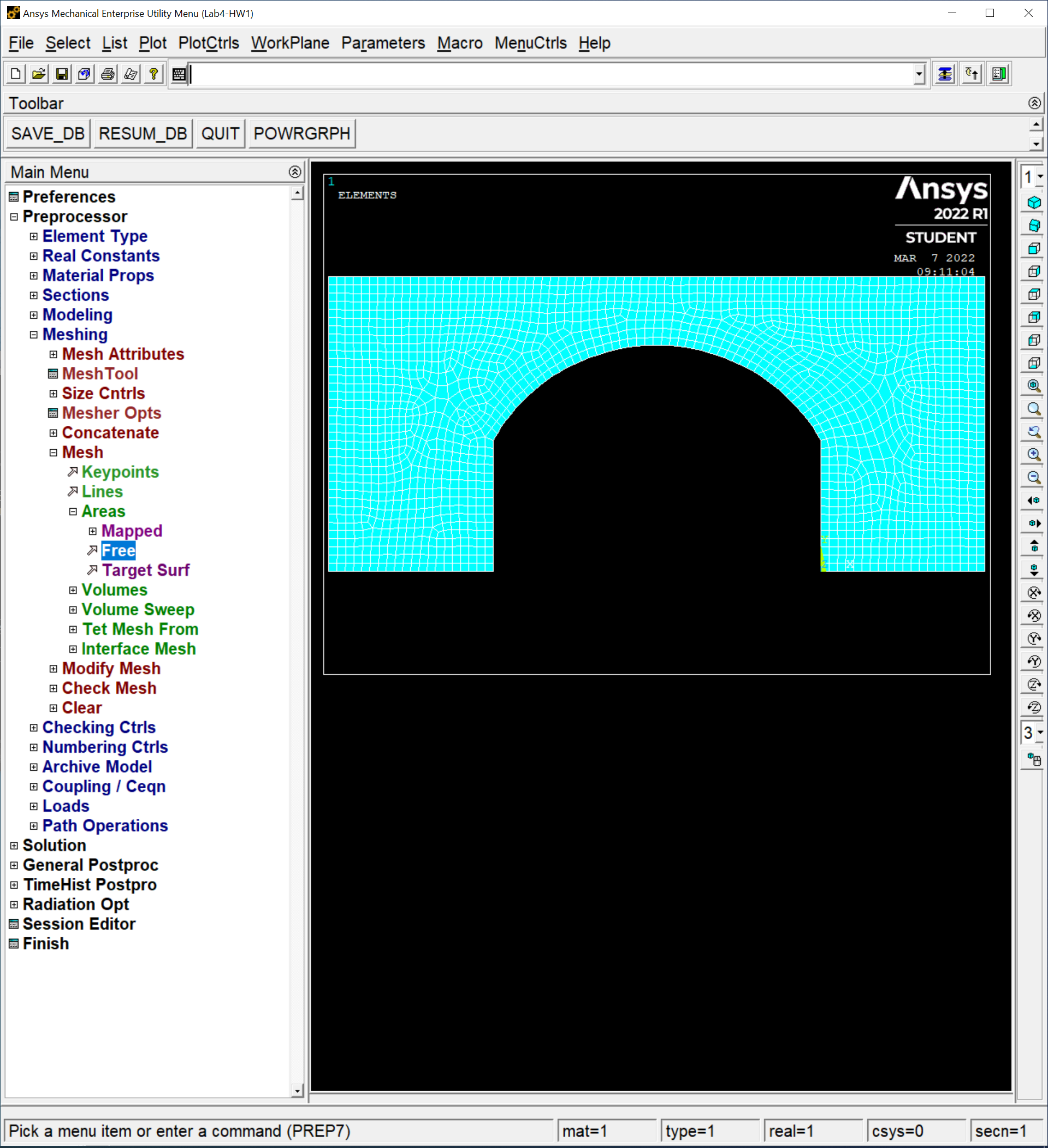Click the Save Analysis floppy disk icon
Screen dimensions: 1048x1148
coord(62,74)
